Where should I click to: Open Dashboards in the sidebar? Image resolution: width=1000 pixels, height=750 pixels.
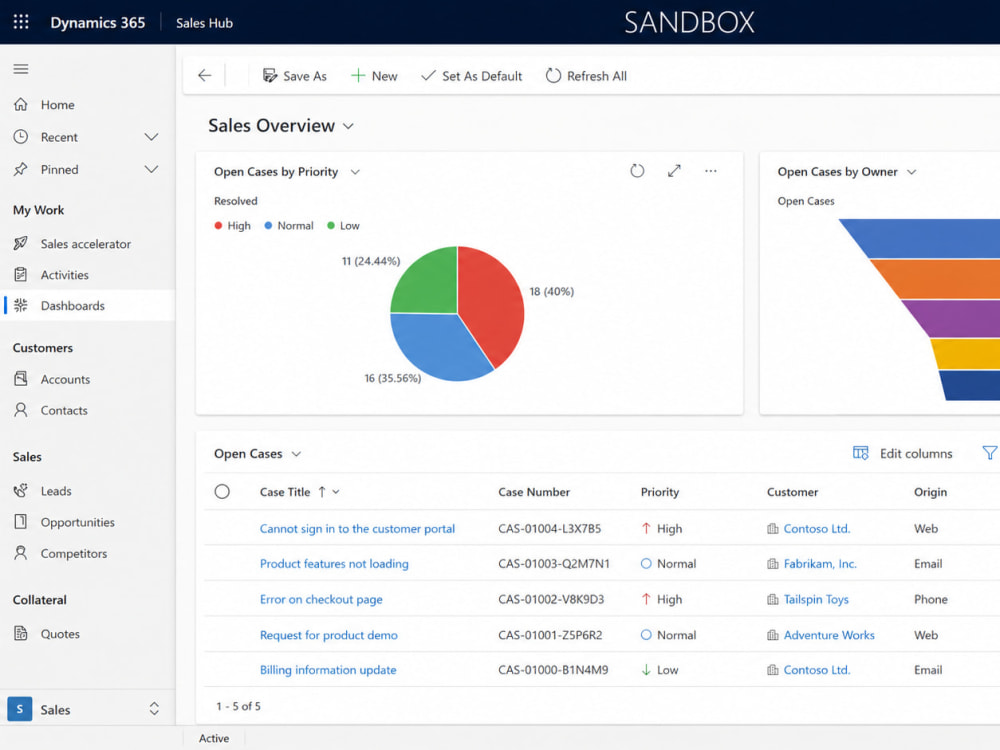[x=87, y=305]
